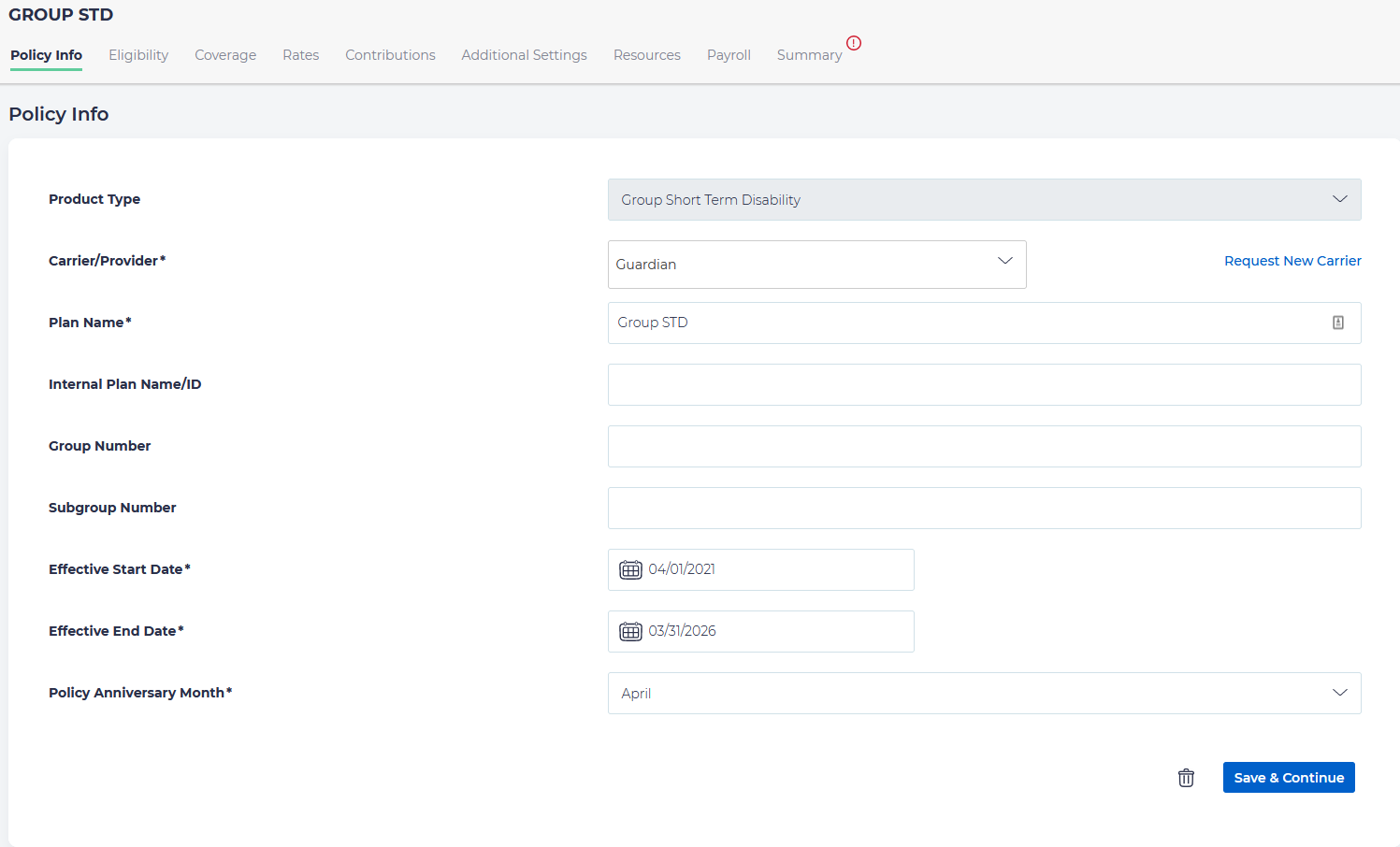Viewport: 1400px width, 847px height.
Task: Click the Request New Carrier link
Action: (1292, 261)
